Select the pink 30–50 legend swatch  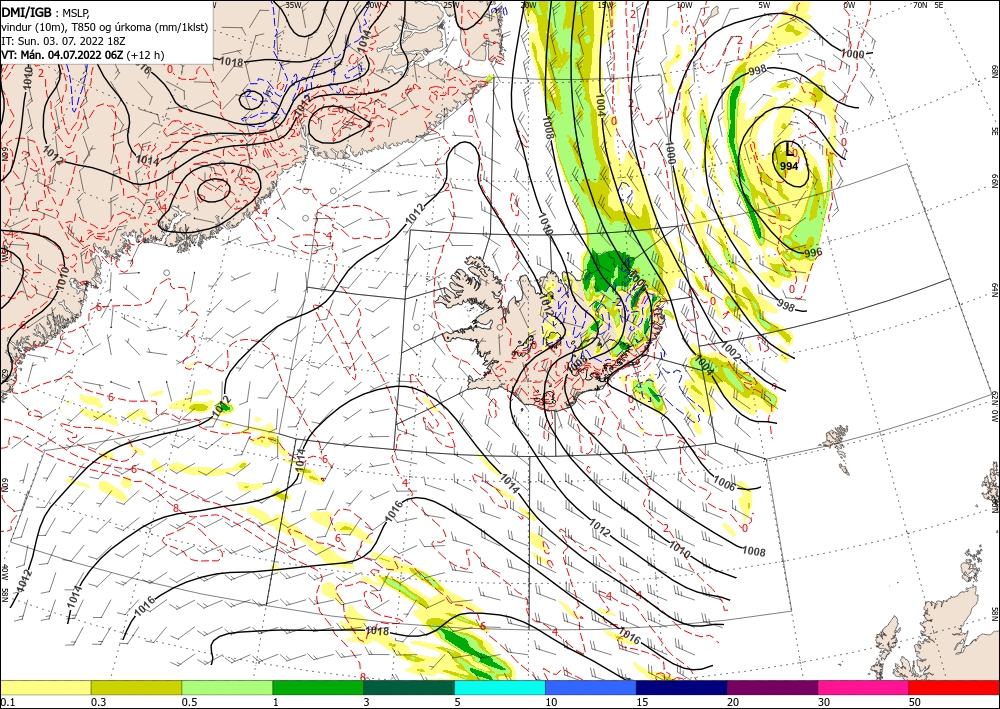pos(864,687)
